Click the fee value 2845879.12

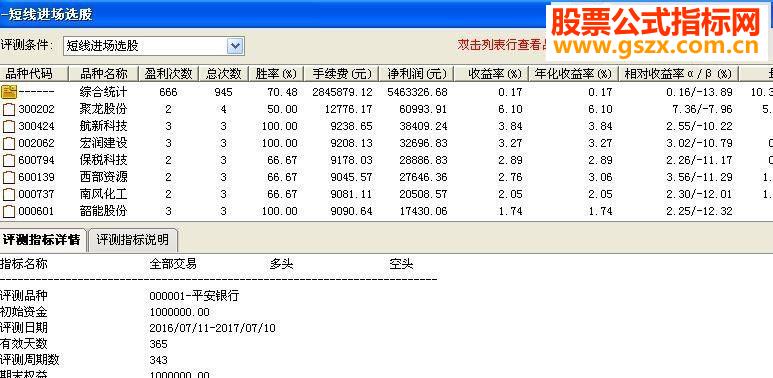pyautogui.click(x=342, y=92)
